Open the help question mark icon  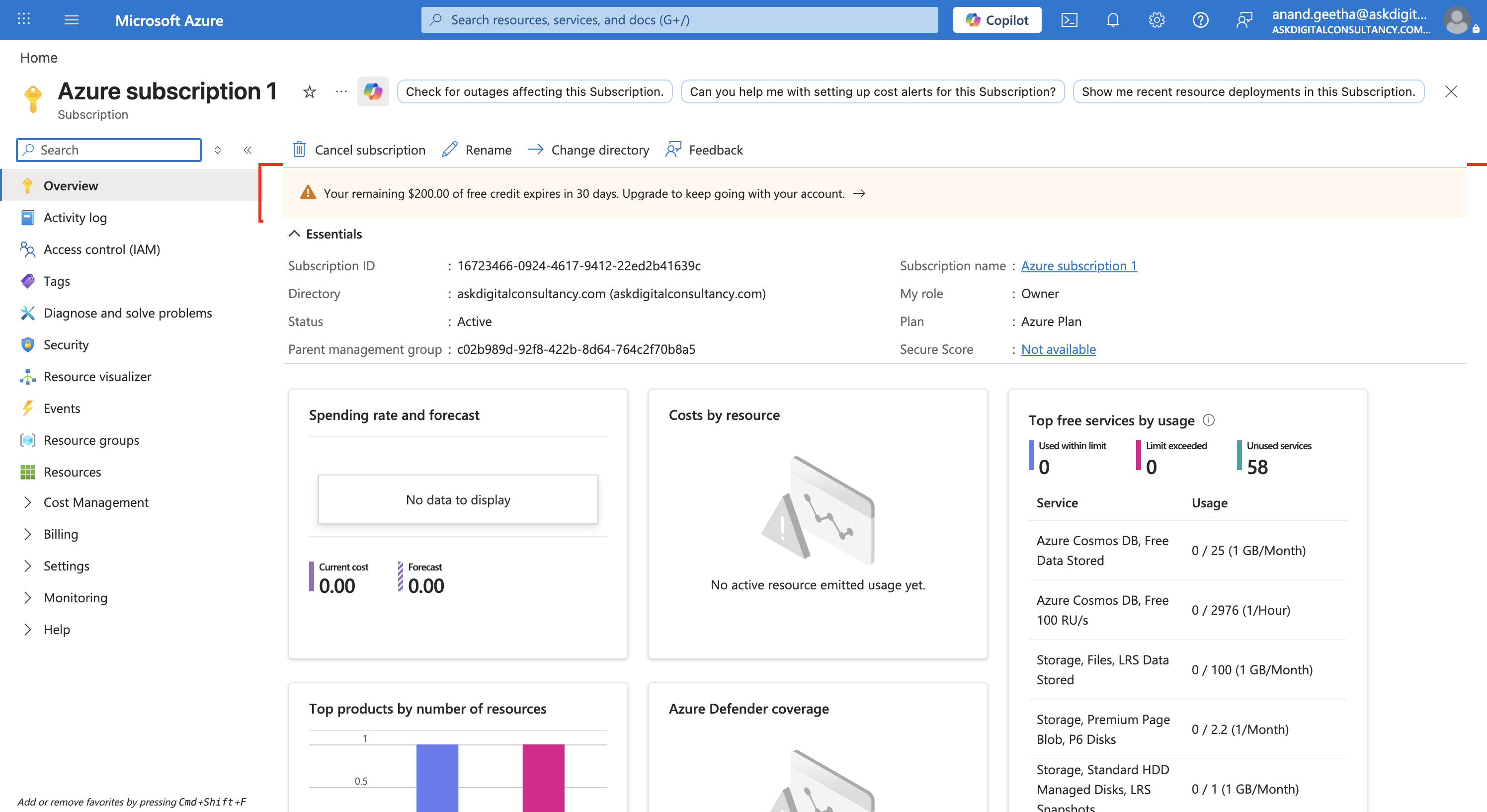pyautogui.click(x=1201, y=20)
